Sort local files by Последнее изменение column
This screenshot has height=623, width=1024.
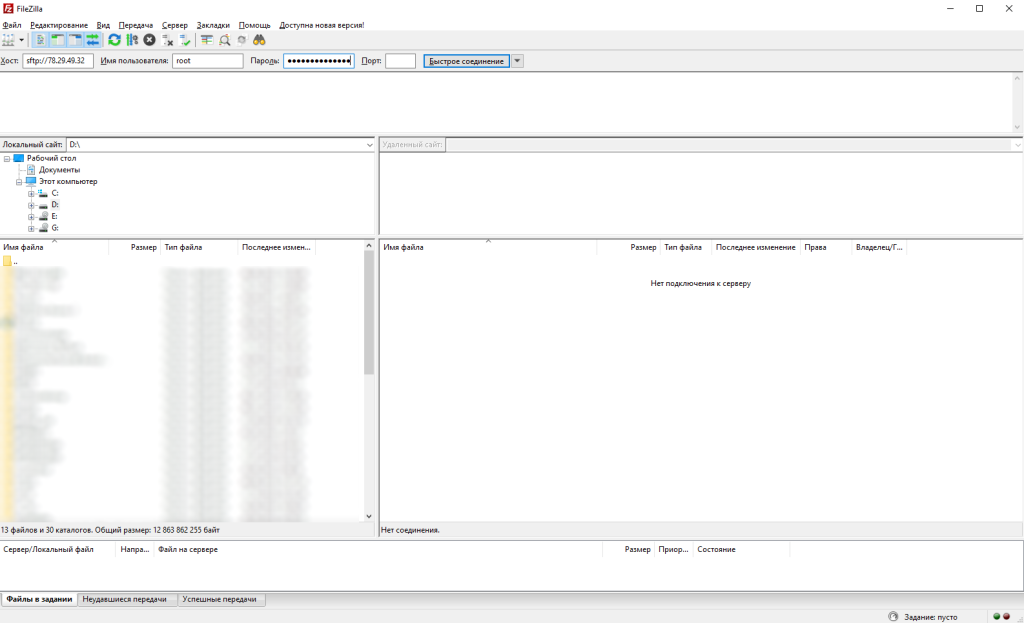click(276, 248)
